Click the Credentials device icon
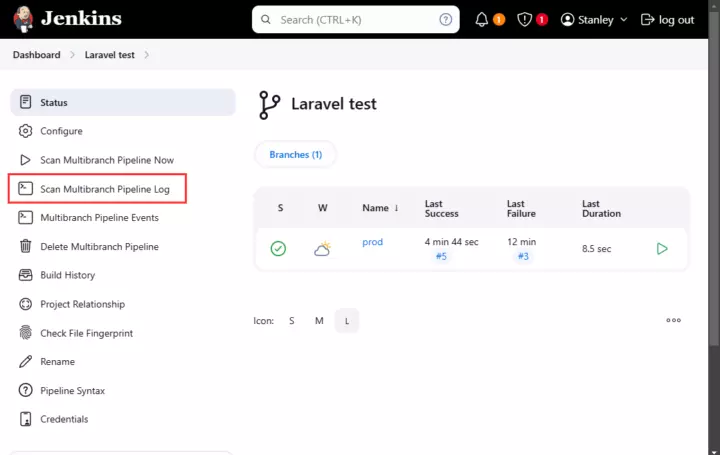The width and height of the screenshot is (720, 455). (26, 419)
